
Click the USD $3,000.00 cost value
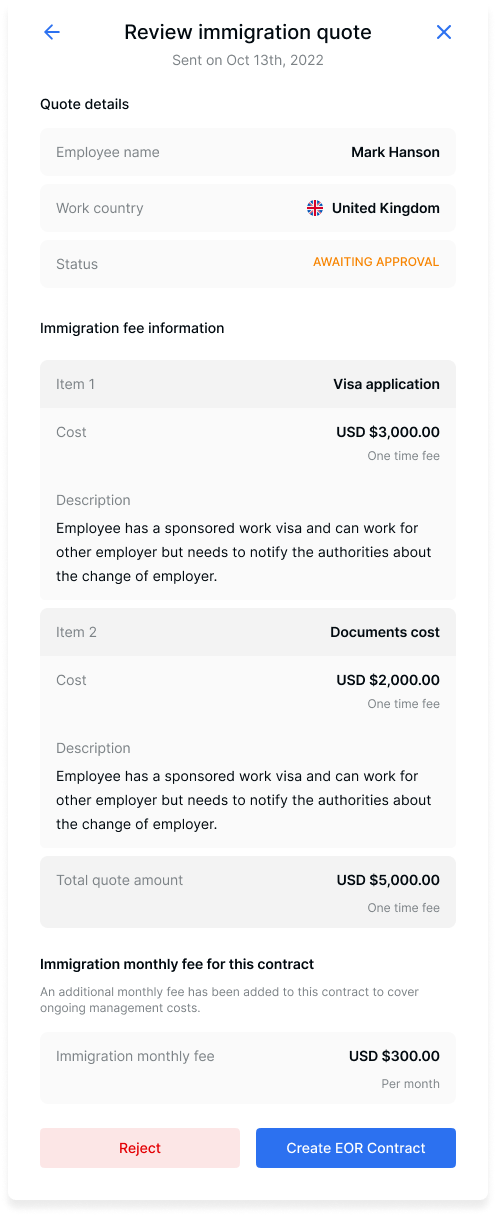tap(388, 432)
